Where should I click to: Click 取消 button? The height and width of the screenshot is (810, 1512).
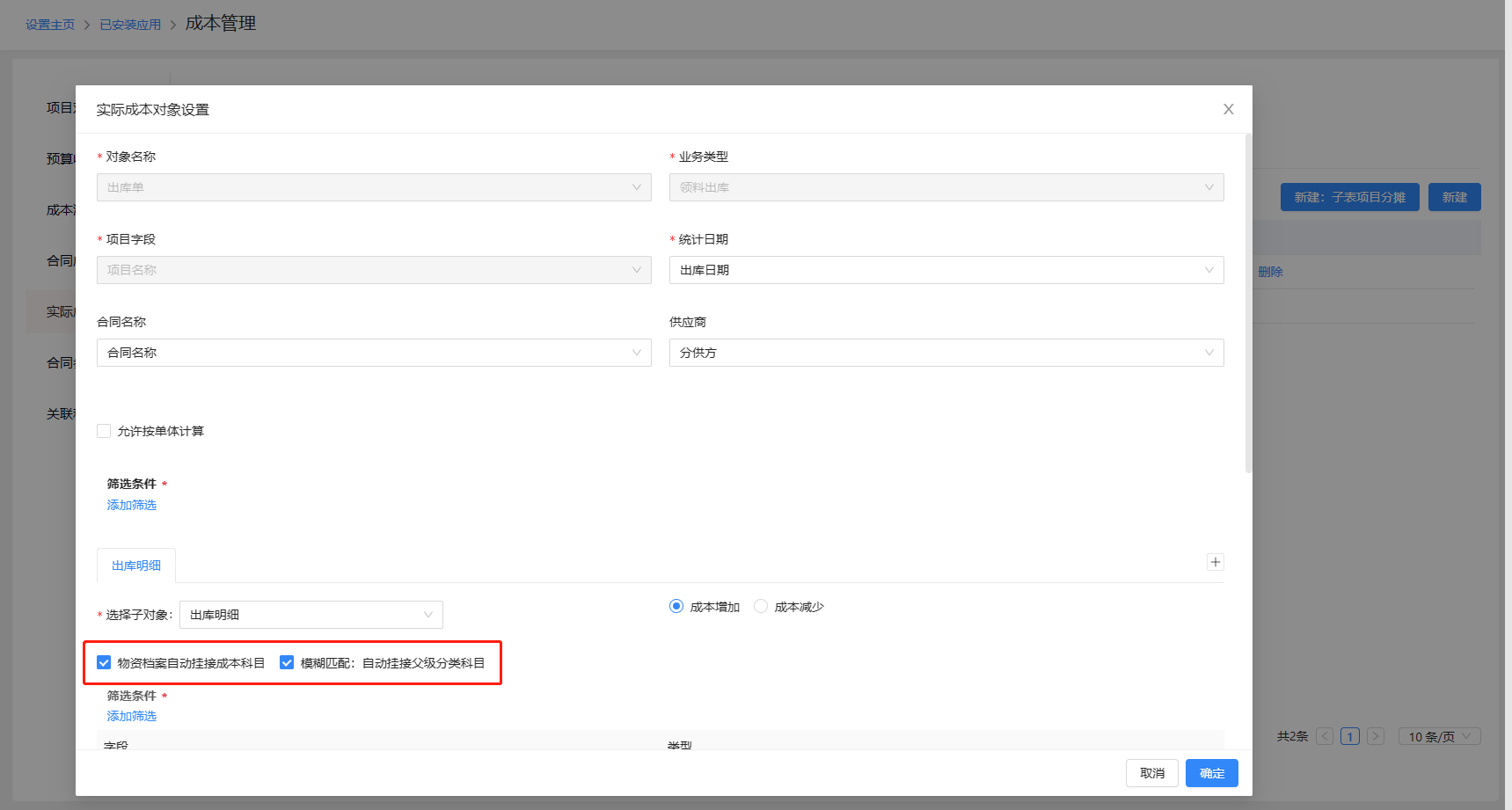1152,773
